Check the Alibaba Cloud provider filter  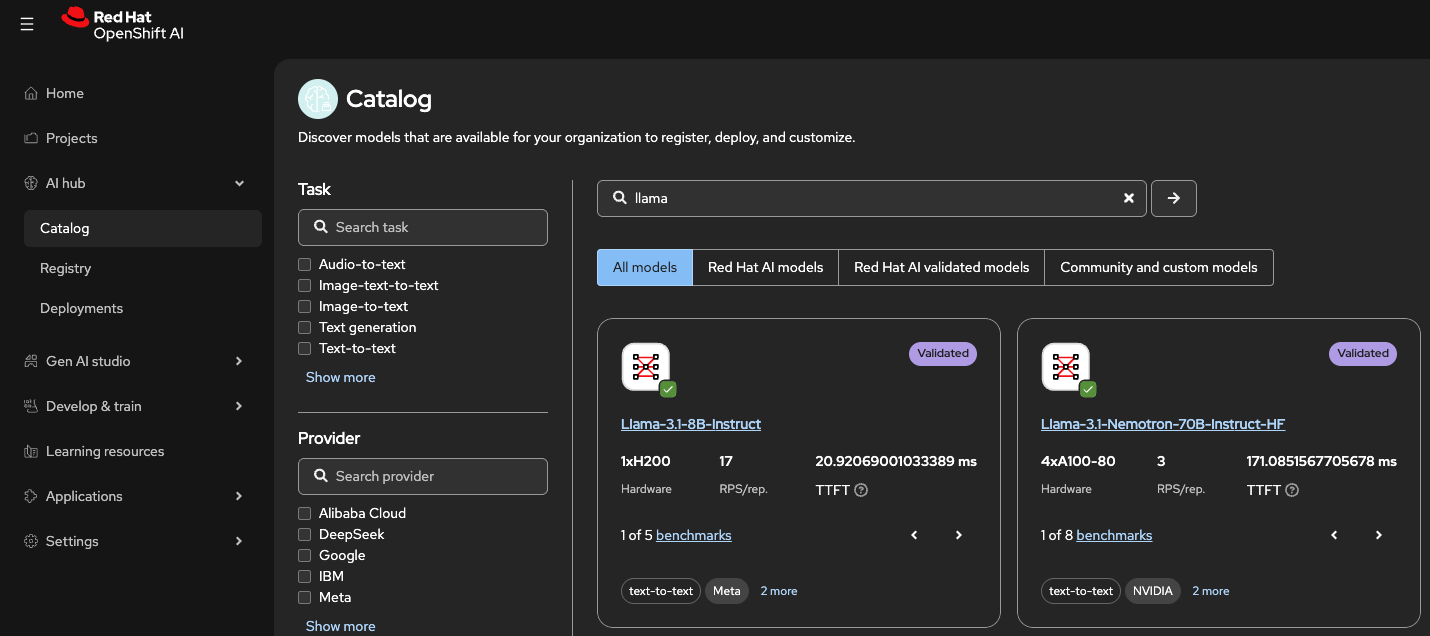pos(305,513)
